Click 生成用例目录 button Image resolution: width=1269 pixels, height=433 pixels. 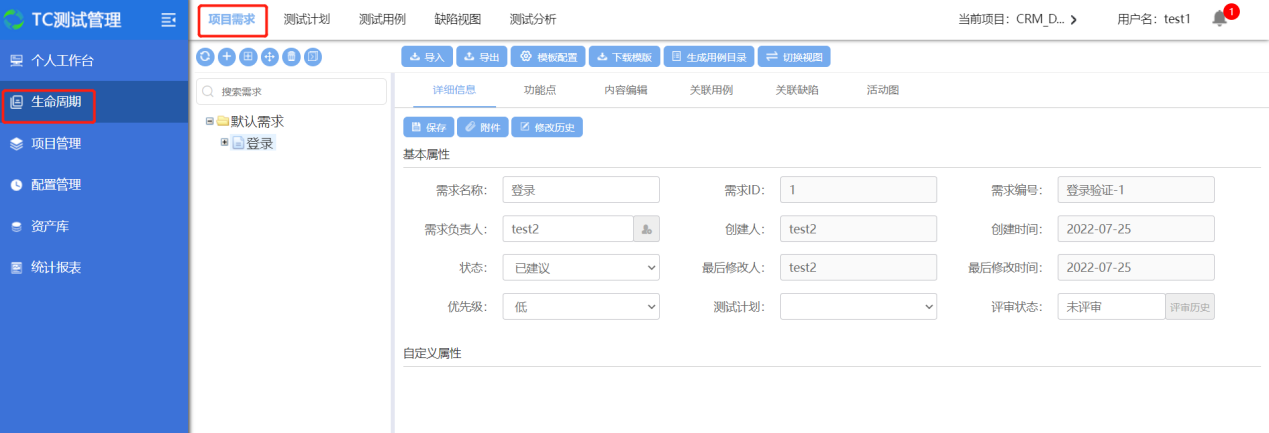click(x=709, y=57)
